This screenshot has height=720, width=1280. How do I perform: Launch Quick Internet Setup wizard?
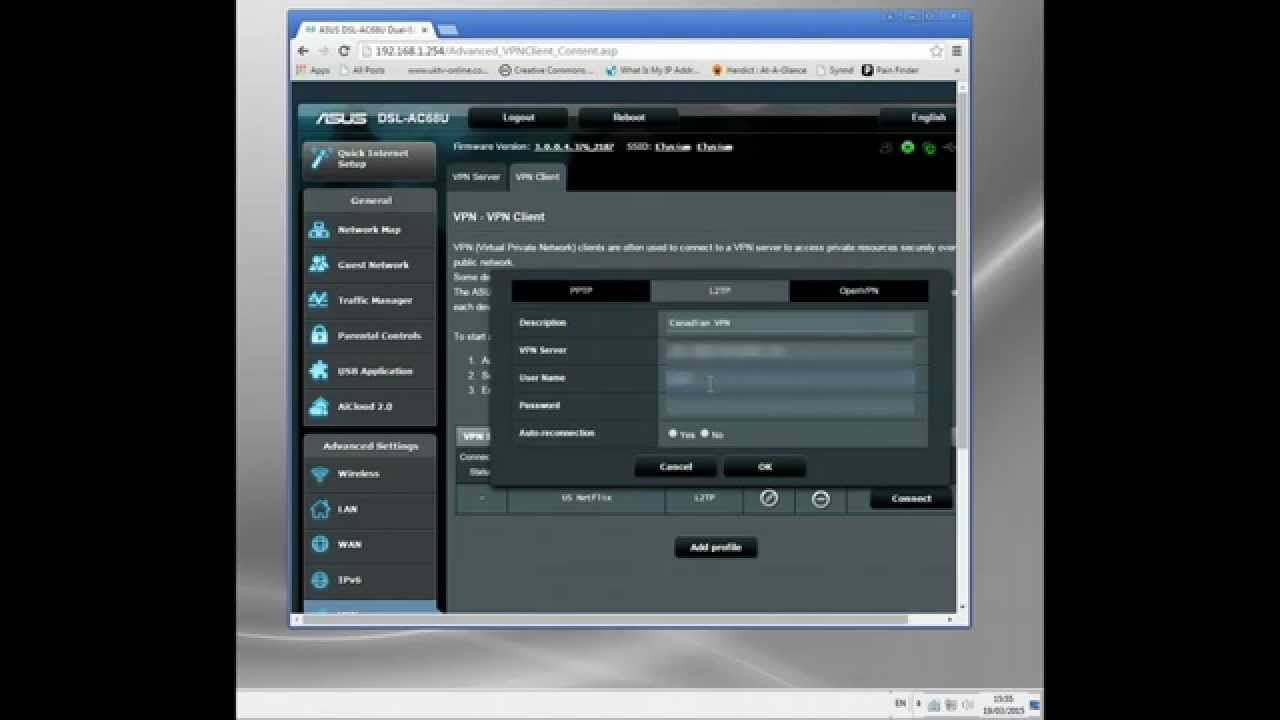(369, 159)
